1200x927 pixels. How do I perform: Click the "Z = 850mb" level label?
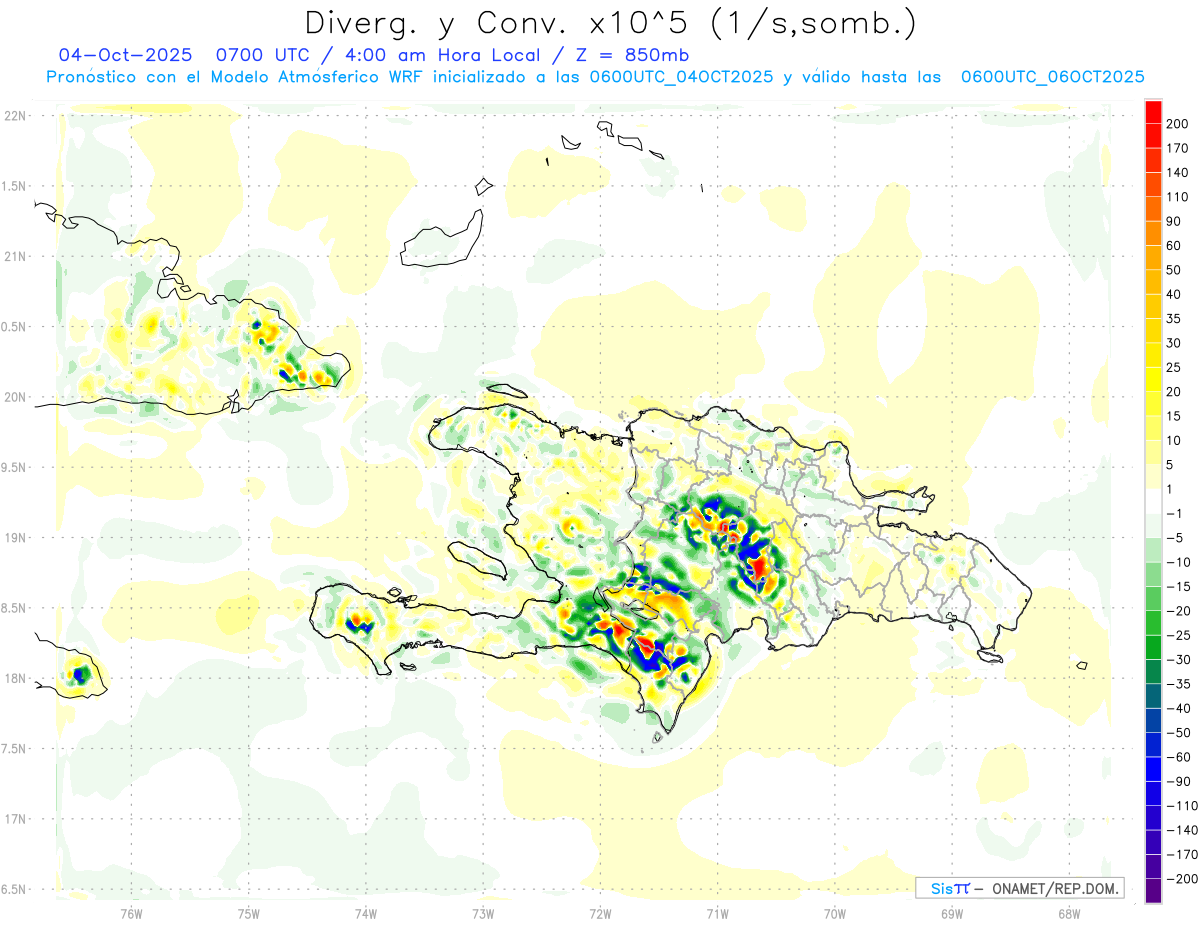(631, 55)
